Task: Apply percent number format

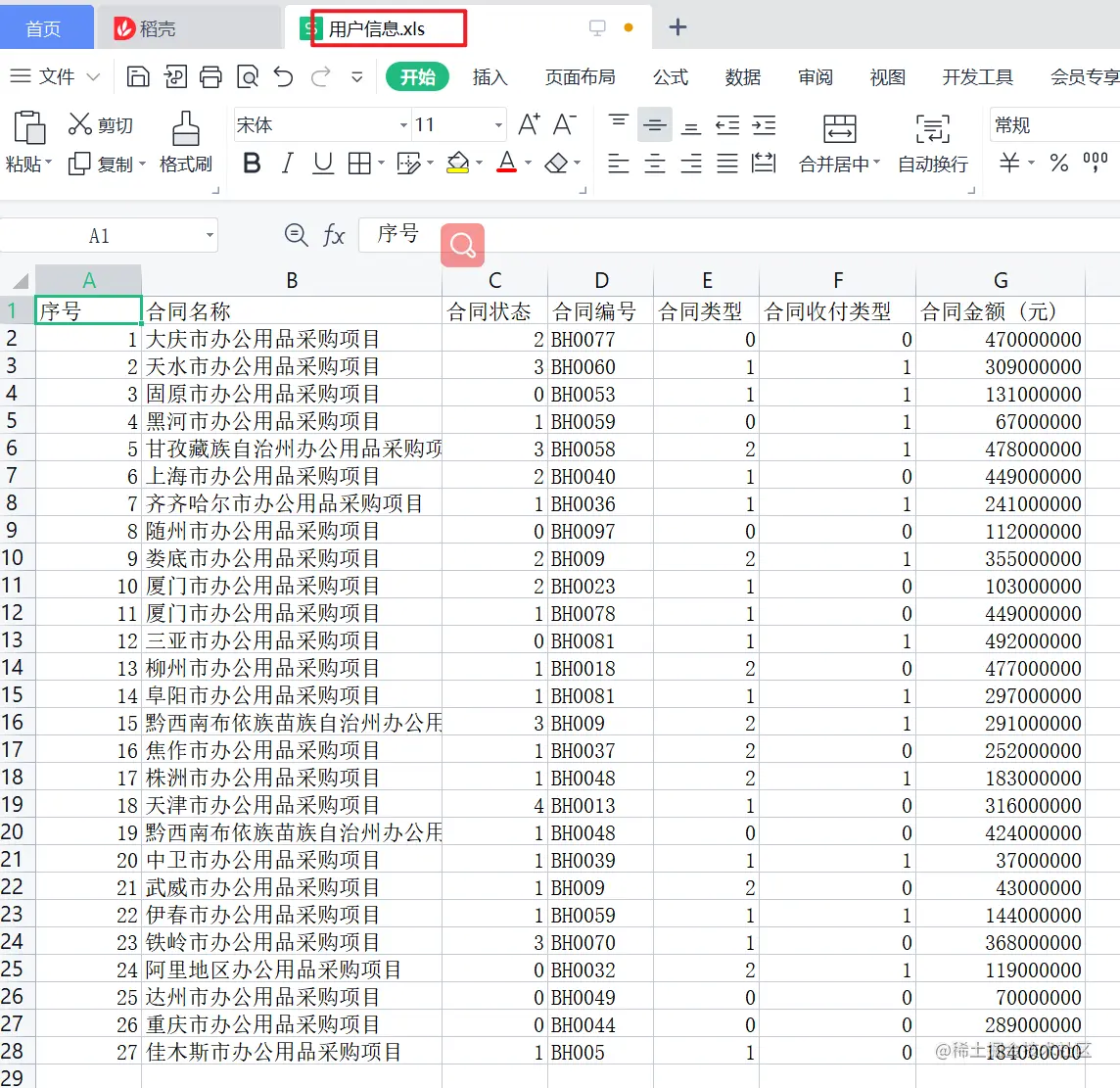Action: pyautogui.click(x=1059, y=163)
